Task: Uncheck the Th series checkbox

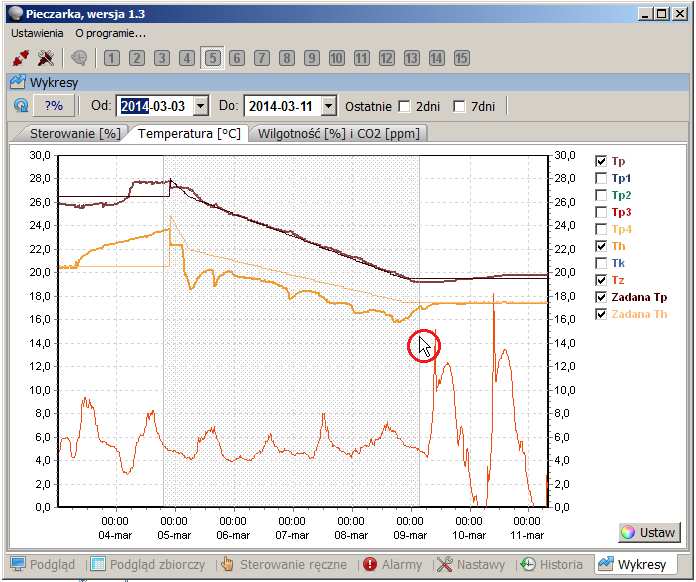Action: [x=601, y=246]
